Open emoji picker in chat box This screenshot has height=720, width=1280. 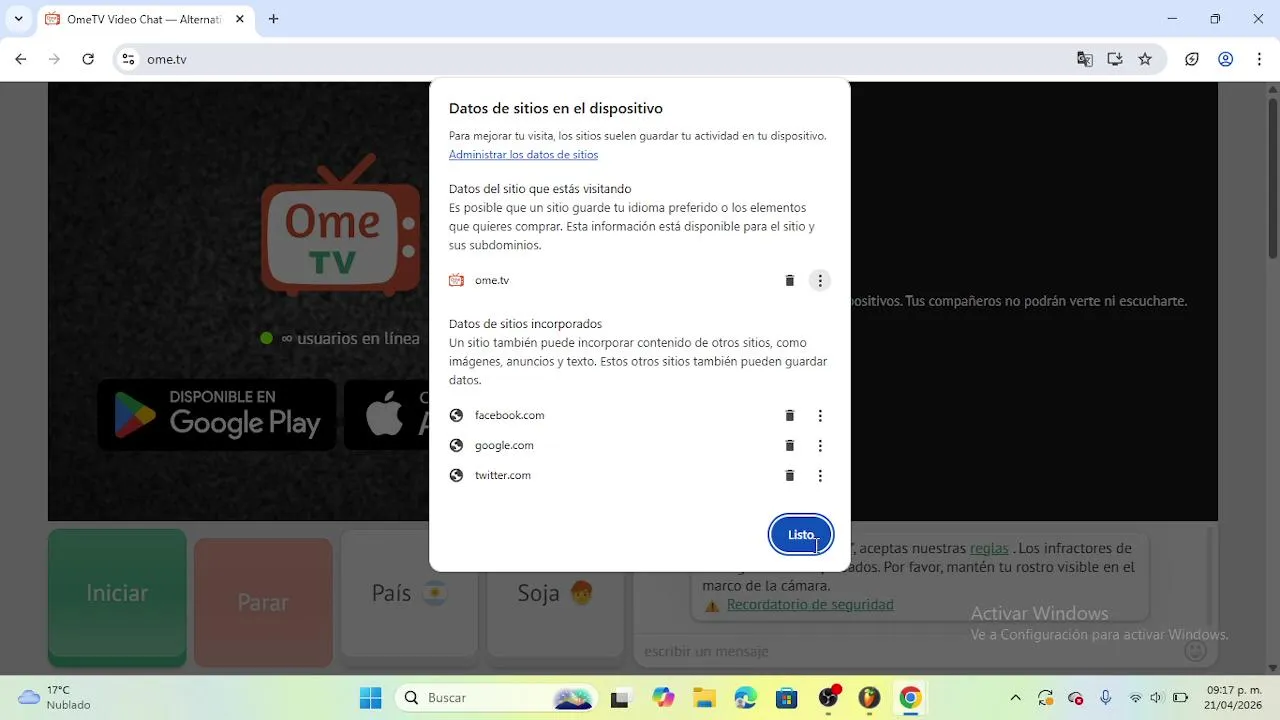pos(1195,651)
